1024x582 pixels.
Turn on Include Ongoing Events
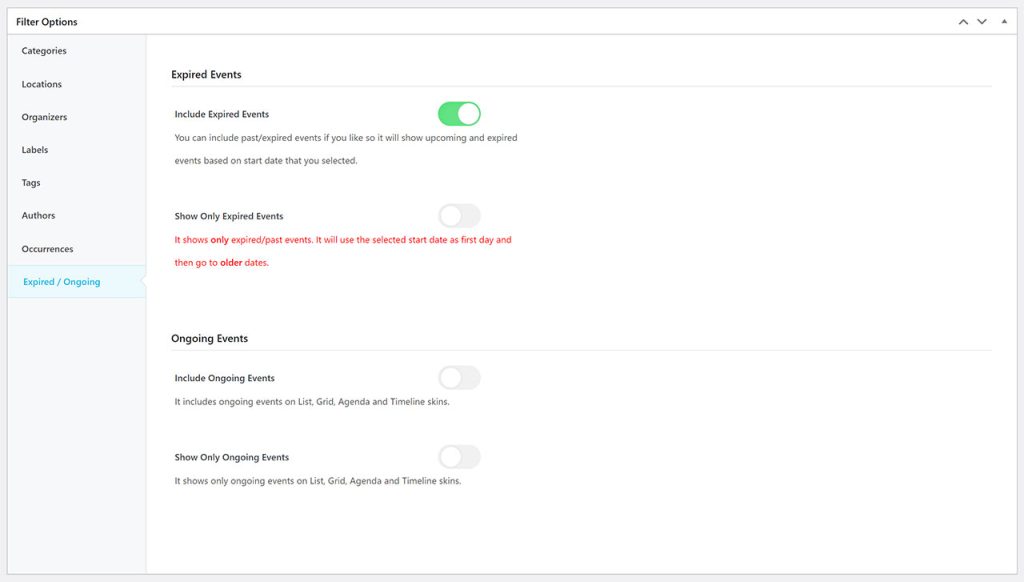point(459,377)
